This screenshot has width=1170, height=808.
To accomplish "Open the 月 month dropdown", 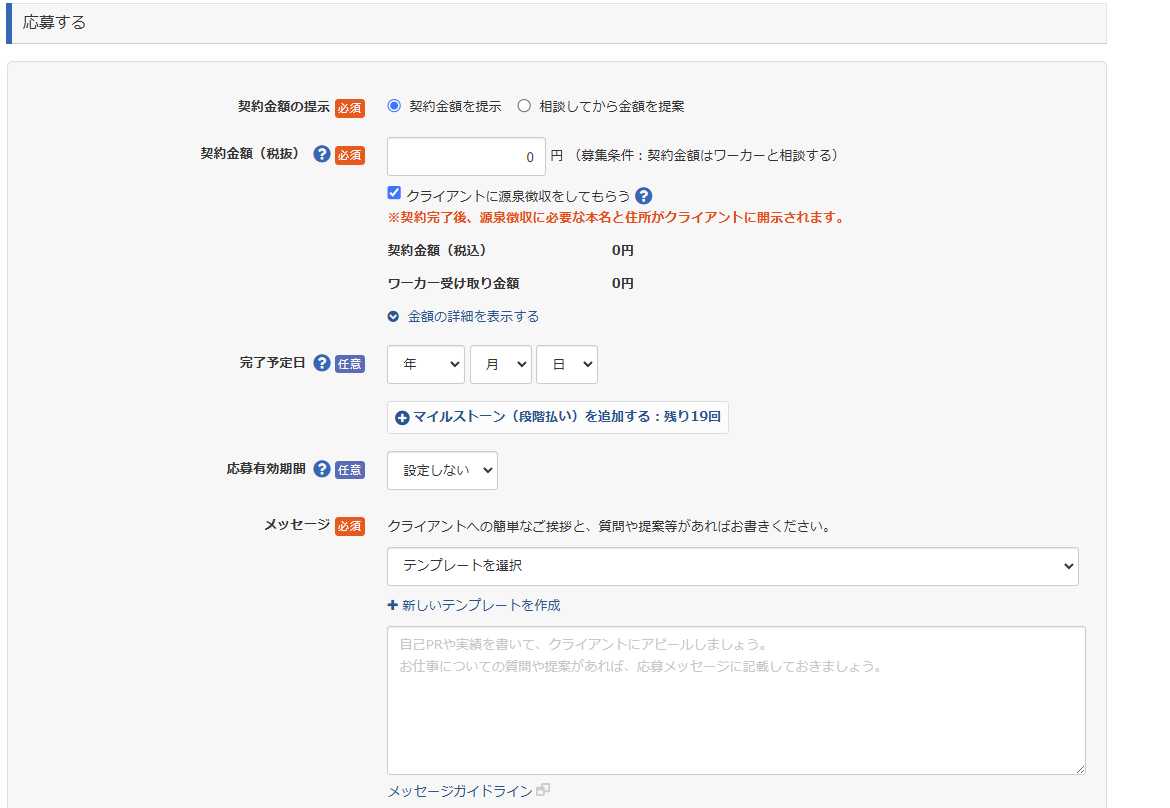I will (x=501, y=364).
